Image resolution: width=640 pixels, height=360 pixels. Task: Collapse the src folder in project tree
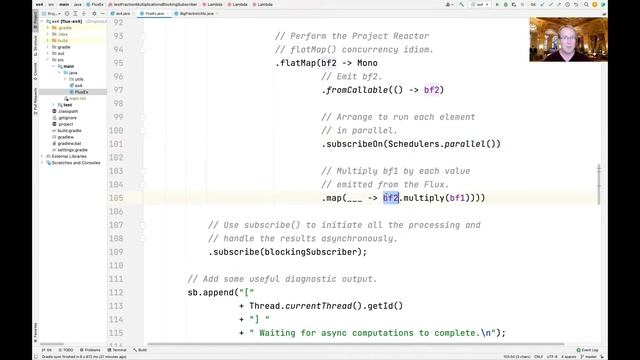pos(48,60)
